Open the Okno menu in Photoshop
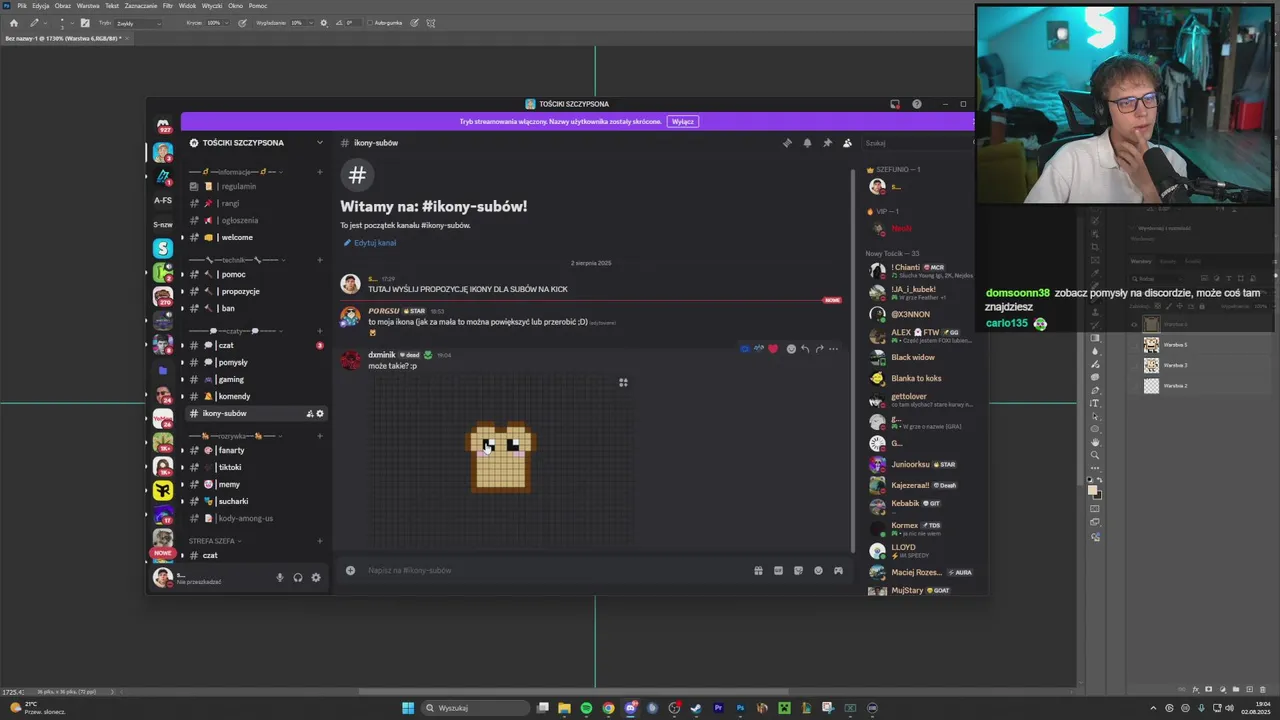1280x720 pixels. tap(235, 5)
